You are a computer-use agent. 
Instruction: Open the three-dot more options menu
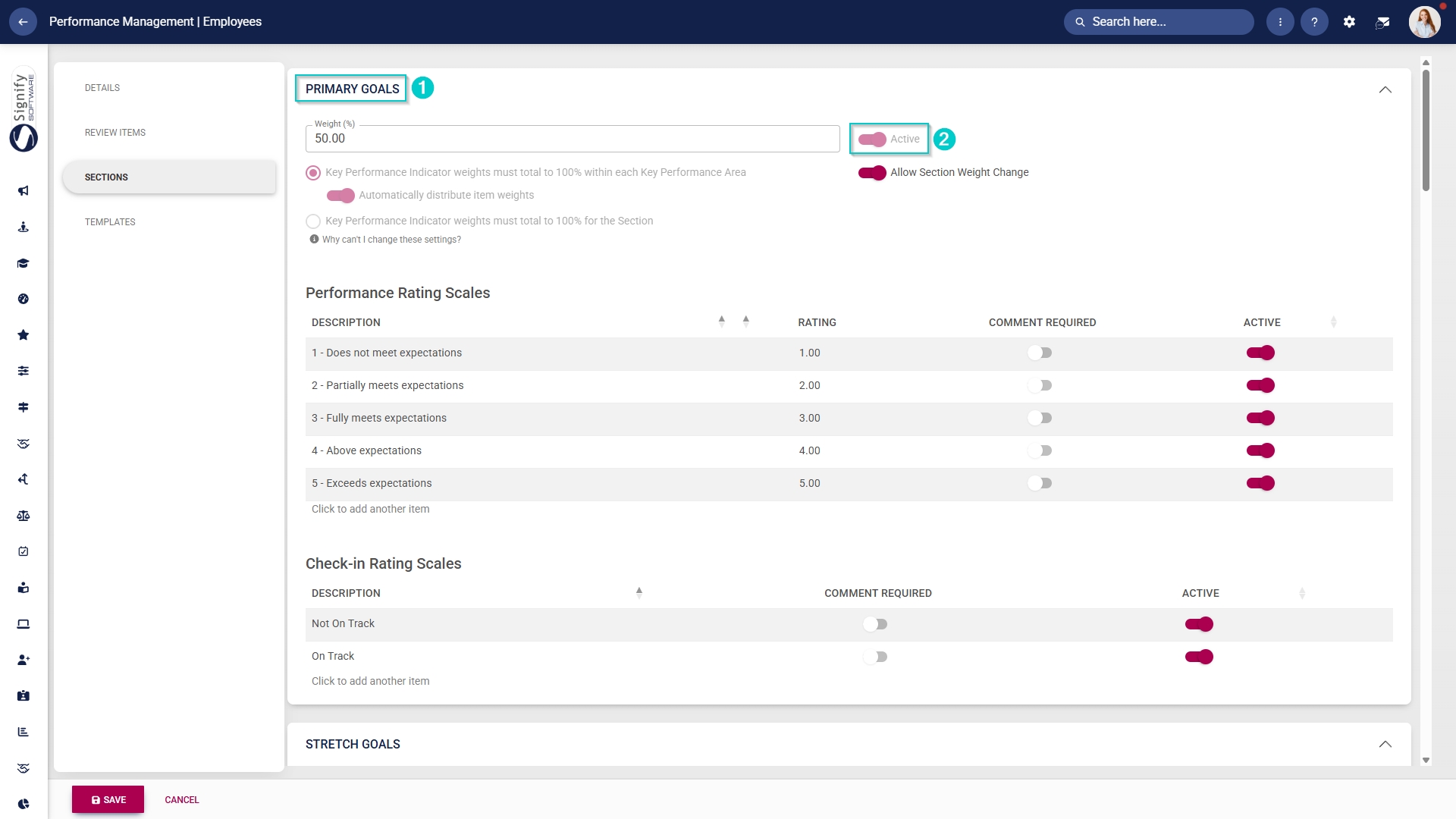click(x=1280, y=22)
